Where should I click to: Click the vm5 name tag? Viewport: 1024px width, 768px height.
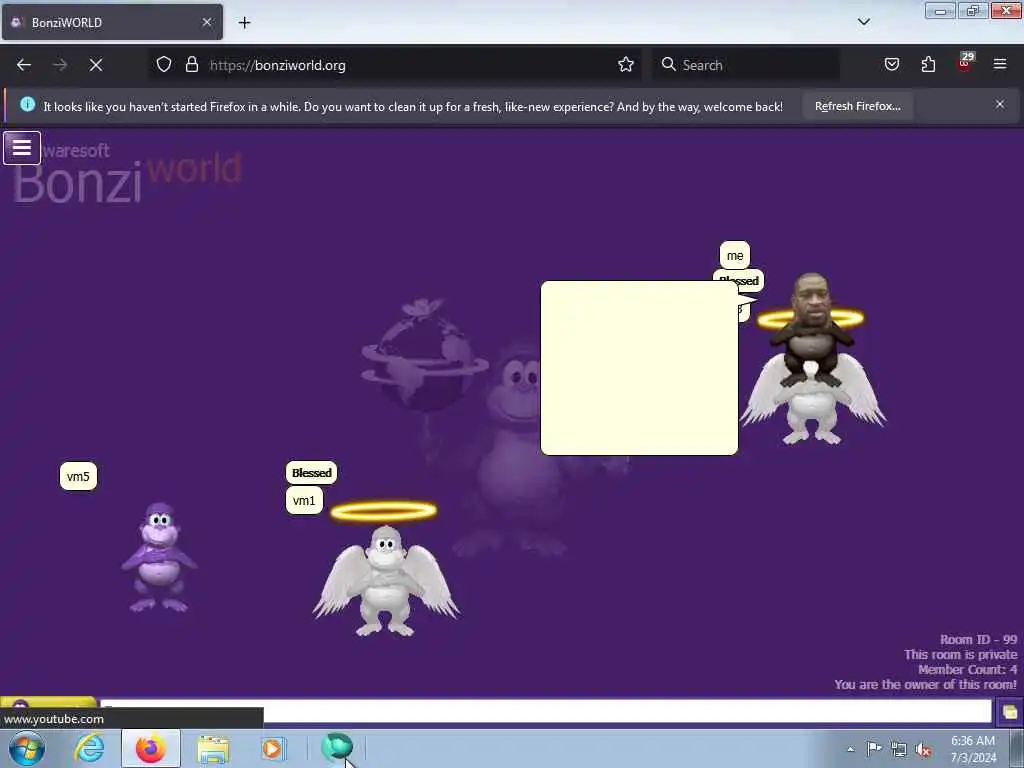pyautogui.click(x=78, y=477)
